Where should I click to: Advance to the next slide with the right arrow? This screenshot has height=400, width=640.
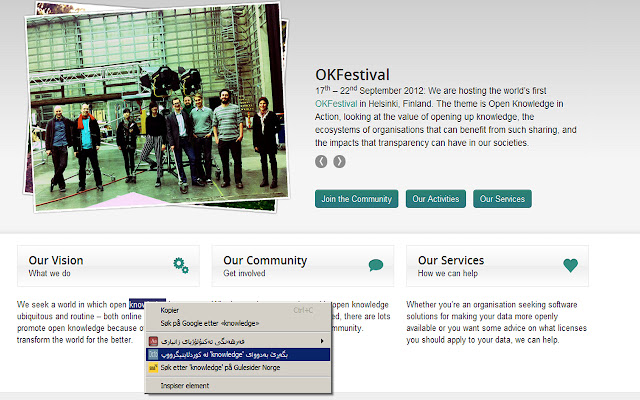pos(339,162)
